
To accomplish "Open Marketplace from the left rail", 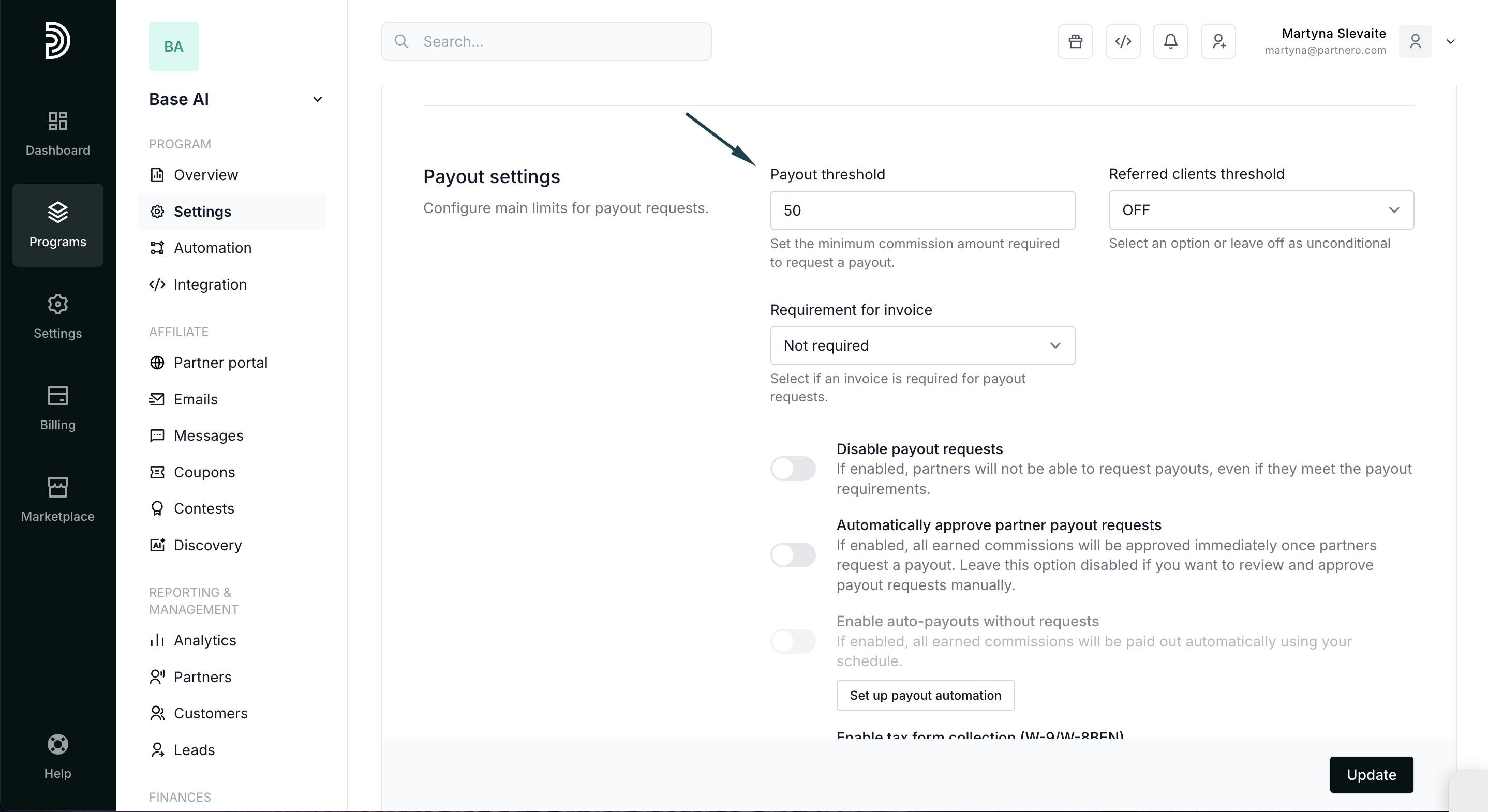I will (58, 500).
